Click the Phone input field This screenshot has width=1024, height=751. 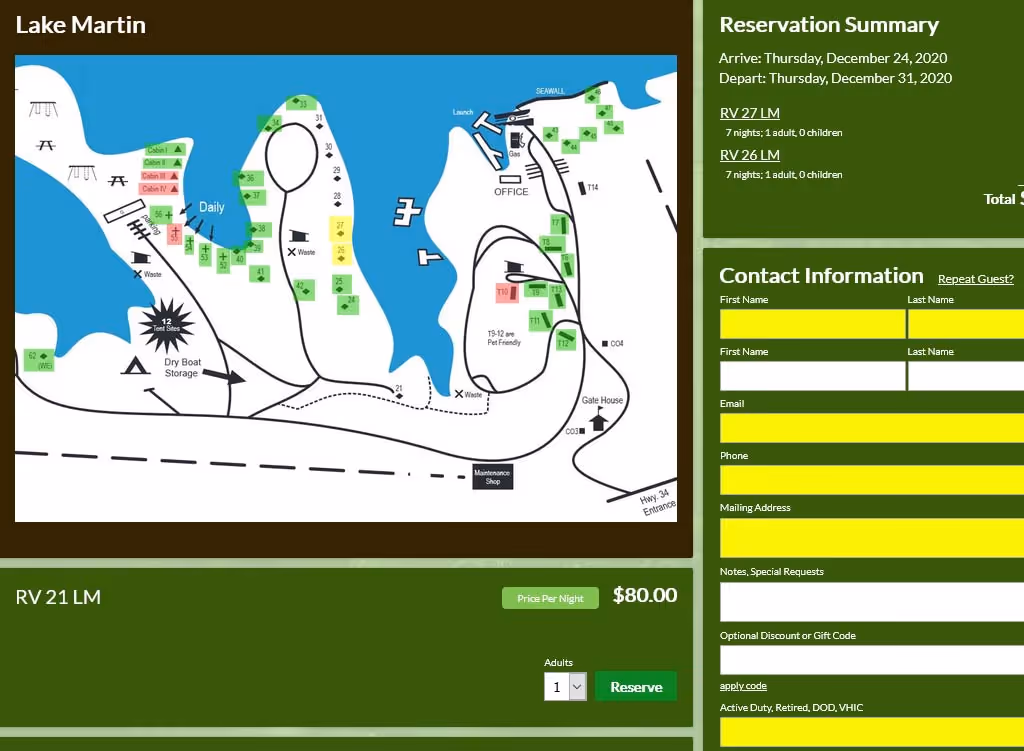tap(870, 480)
